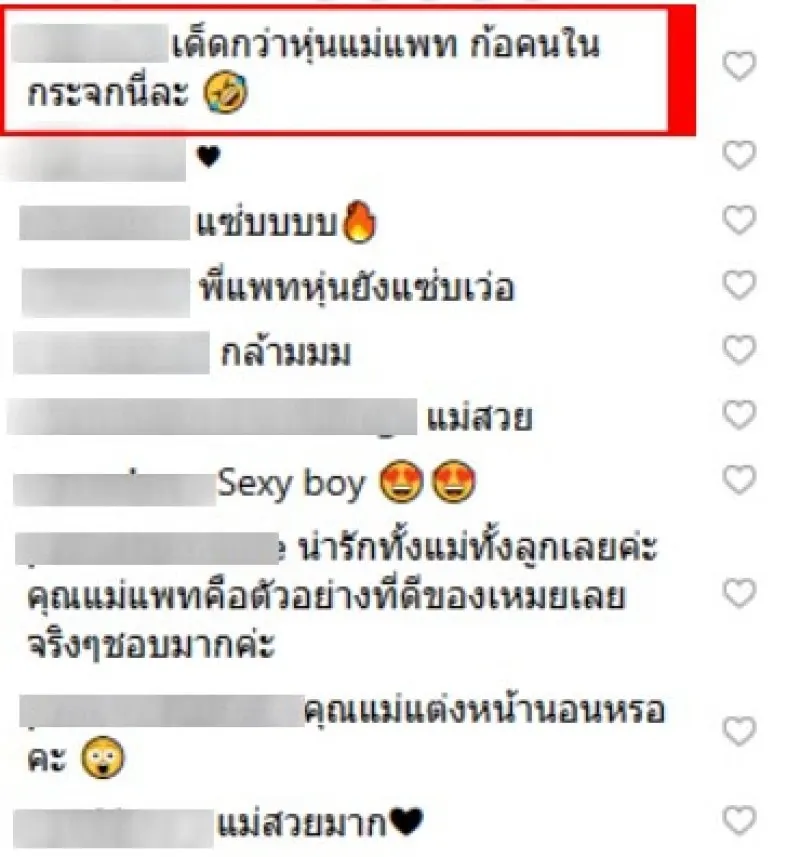
Task: Open blurred username before กล้ามมม
Action: [111, 353]
